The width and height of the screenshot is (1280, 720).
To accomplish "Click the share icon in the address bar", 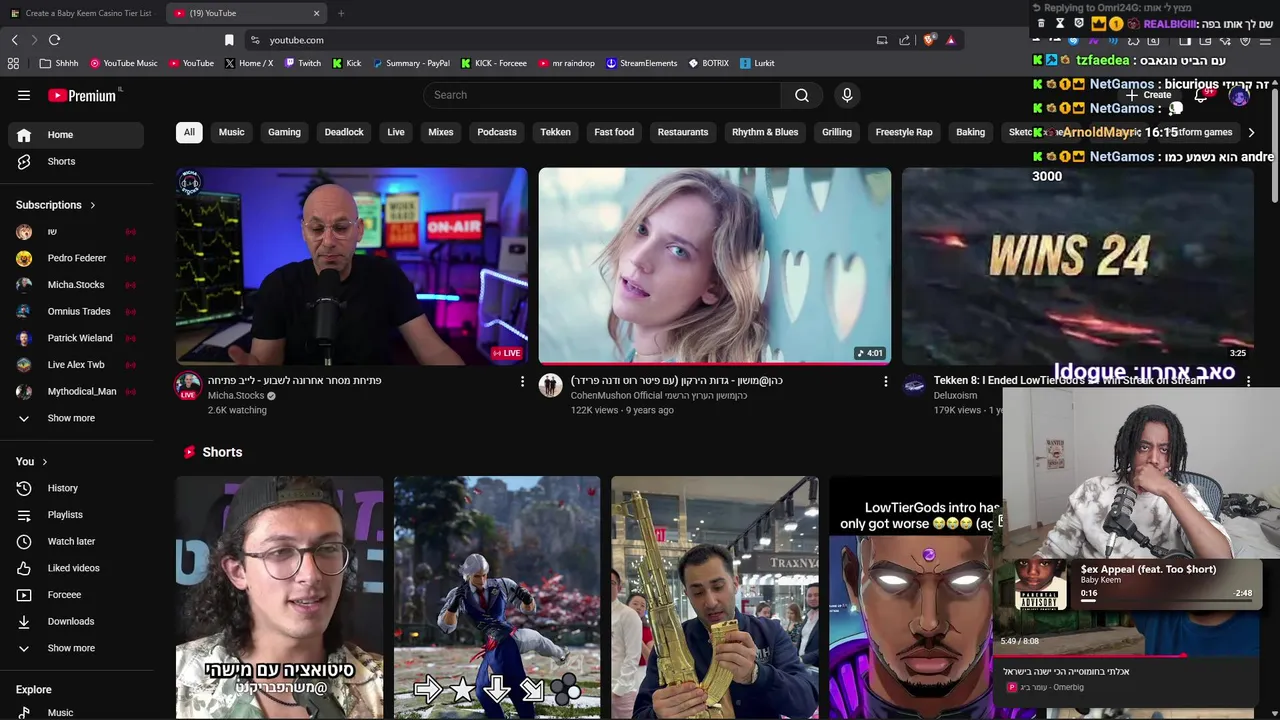I will [x=905, y=40].
